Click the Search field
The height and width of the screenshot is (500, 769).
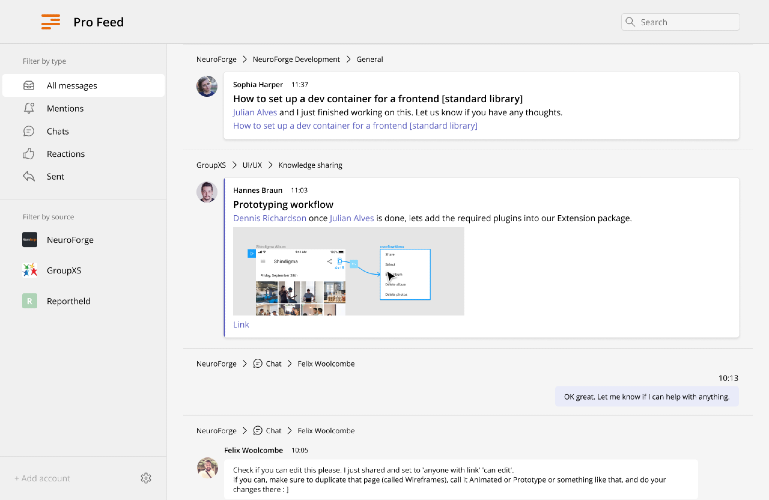[680, 22]
